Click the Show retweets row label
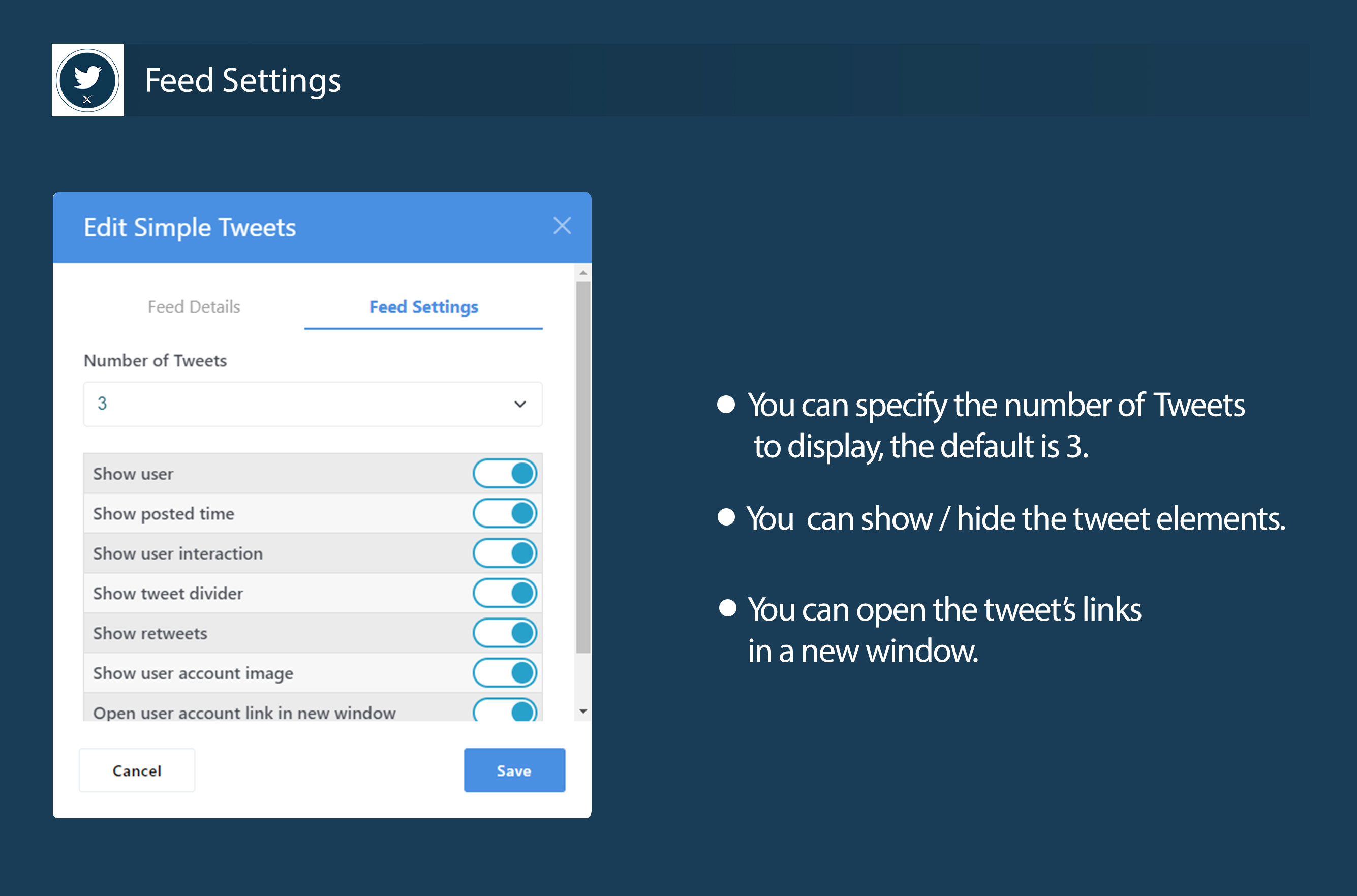Image resolution: width=1357 pixels, height=896 pixels. [150, 633]
